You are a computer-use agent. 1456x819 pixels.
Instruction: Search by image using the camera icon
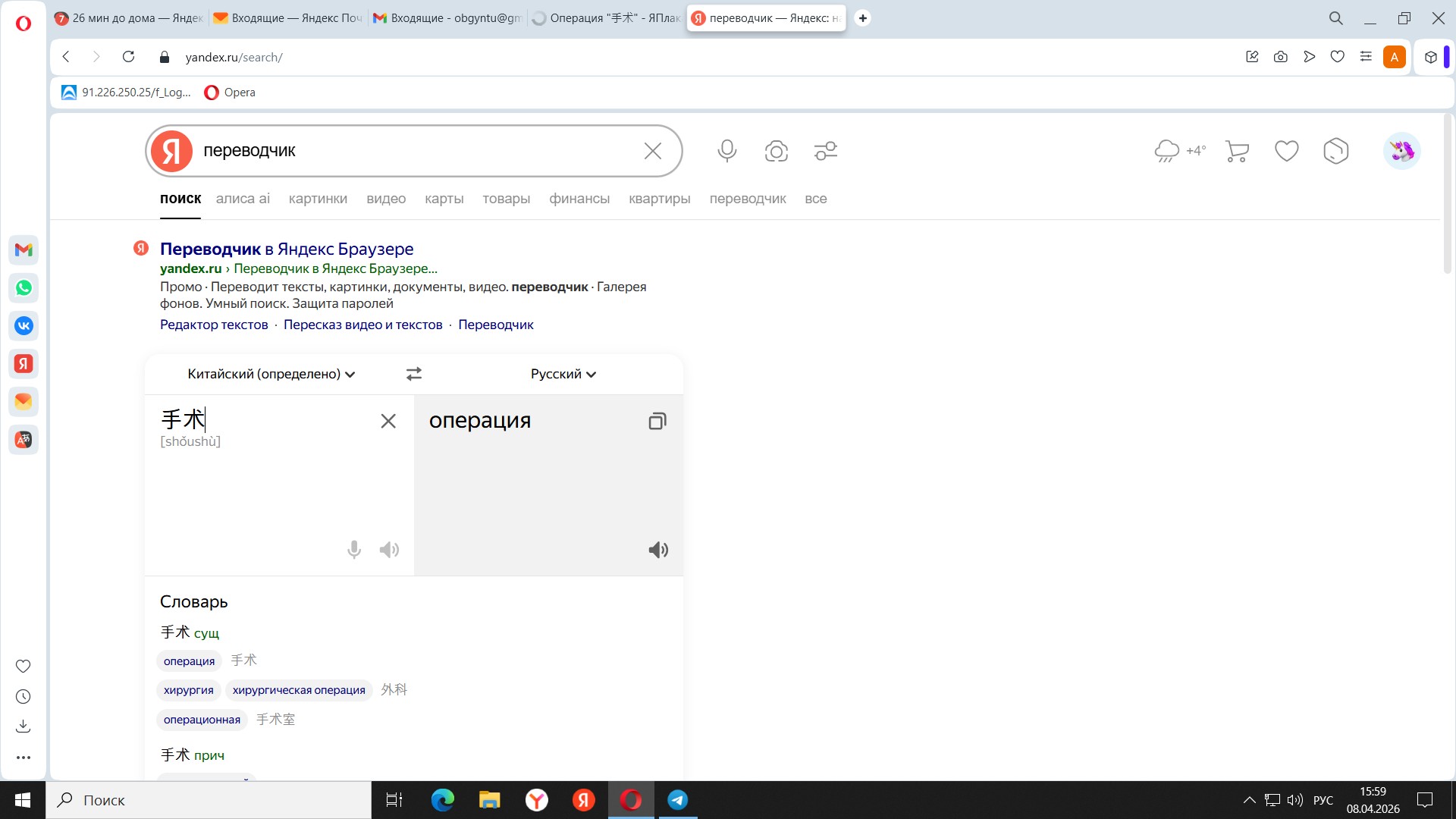coord(776,151)
